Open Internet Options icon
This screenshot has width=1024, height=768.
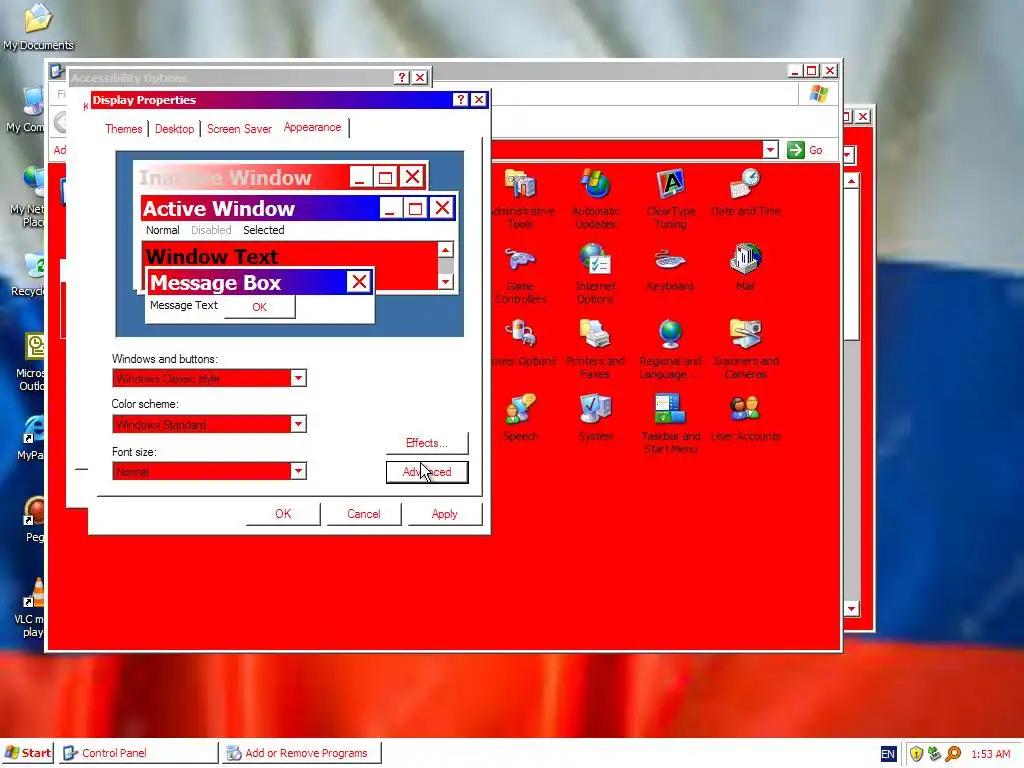pyautogui.click(x=595, y=275)
